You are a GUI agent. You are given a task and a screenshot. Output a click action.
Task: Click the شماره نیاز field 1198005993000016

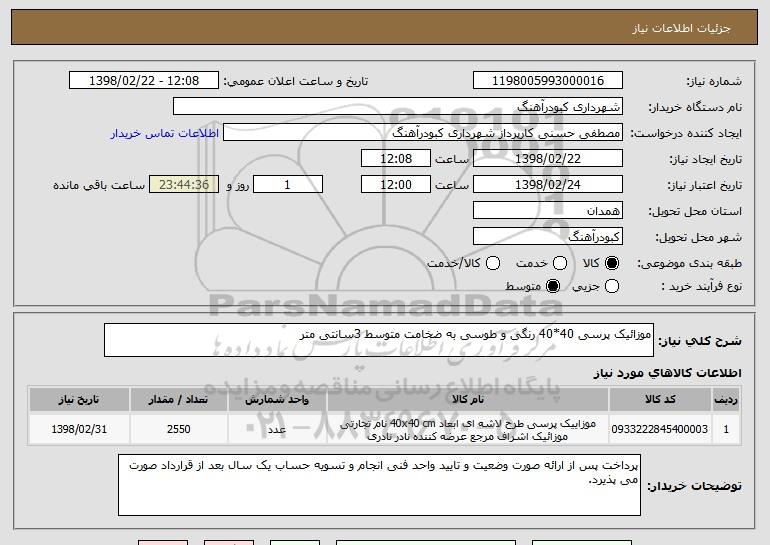[548, 81]
